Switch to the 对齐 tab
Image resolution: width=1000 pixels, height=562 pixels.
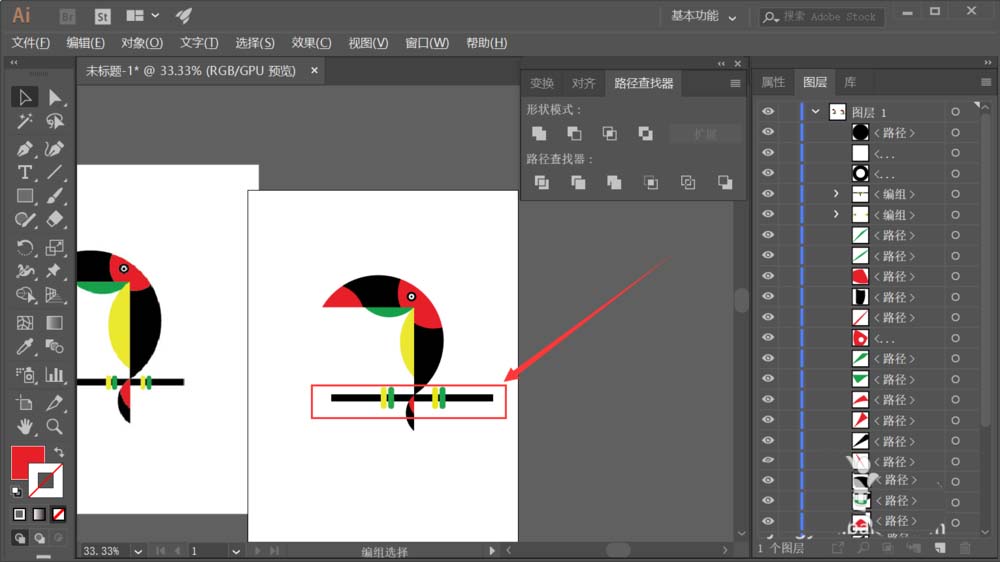(x=583, y=84)
